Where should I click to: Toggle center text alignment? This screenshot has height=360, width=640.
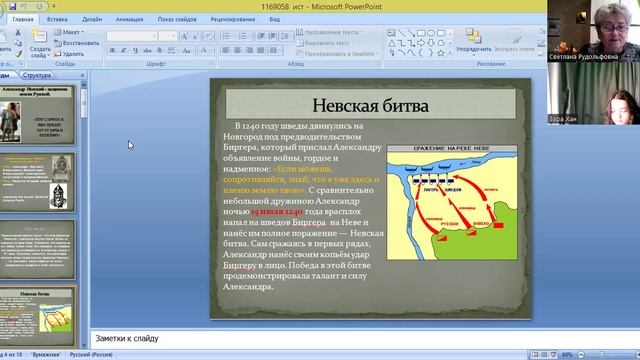coord(237,50)
